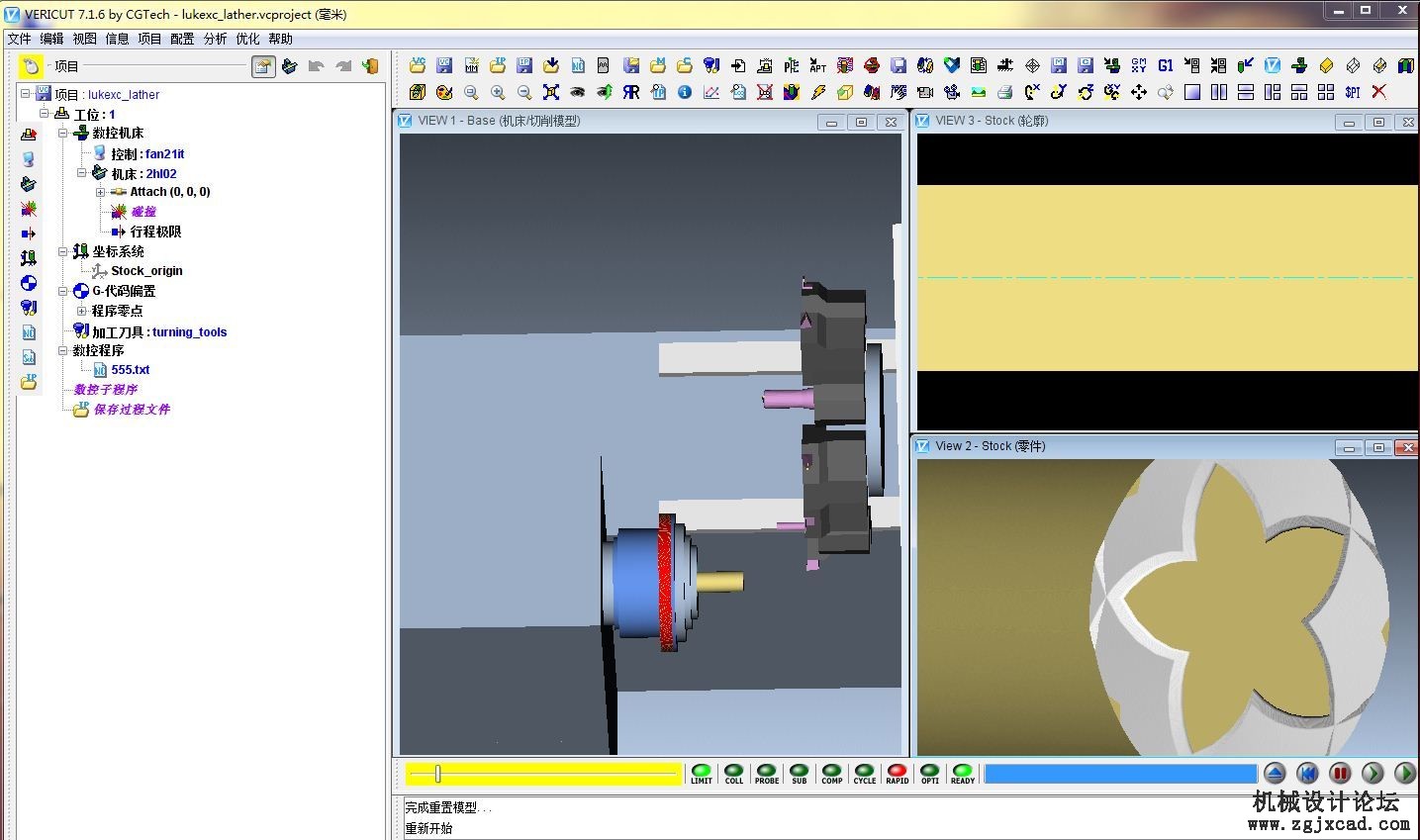Click the blue RR reverse icon
Viewport: 1420px width, 840px height.
point(631,92)
